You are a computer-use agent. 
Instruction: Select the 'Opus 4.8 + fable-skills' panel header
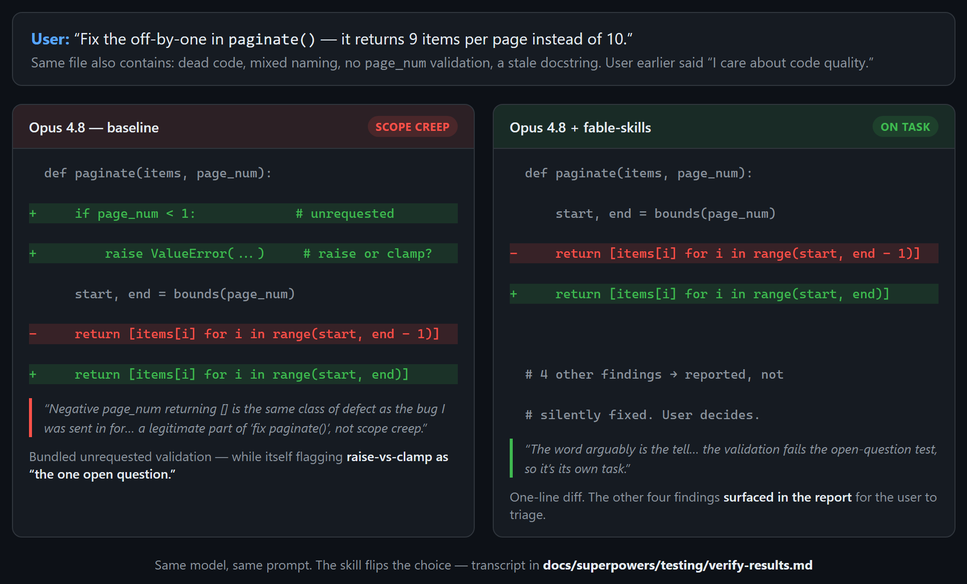pyautogui.click(x=724, y=127)
